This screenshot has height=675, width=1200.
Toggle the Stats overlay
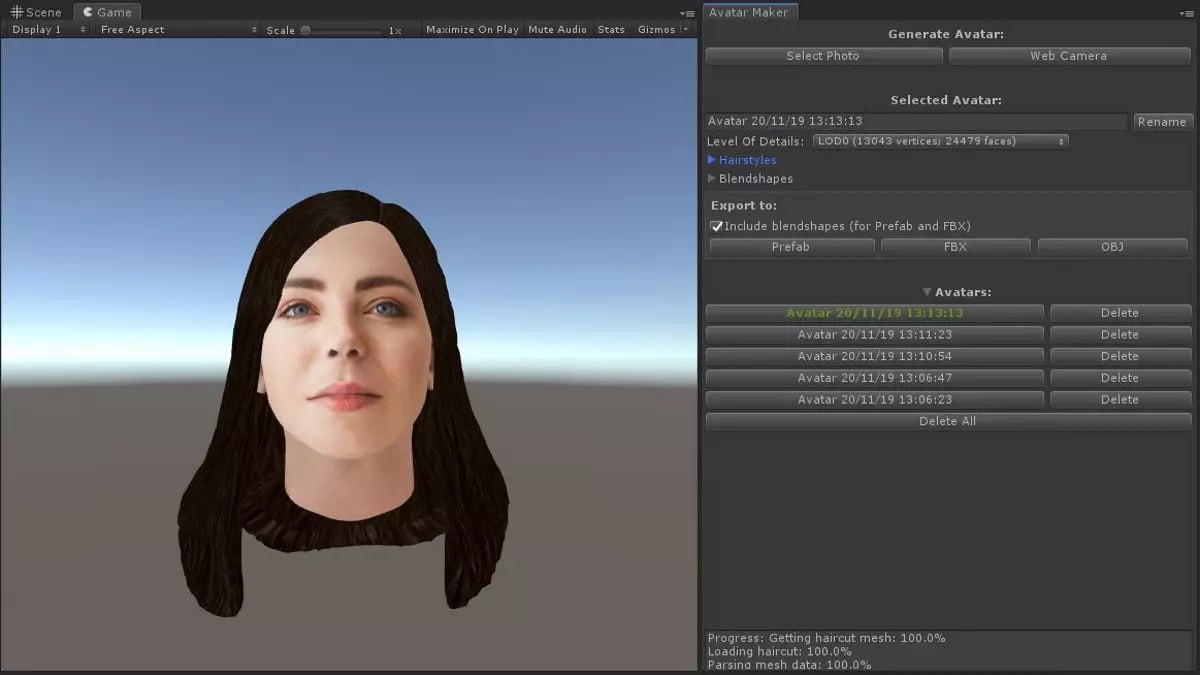[611, 29]
